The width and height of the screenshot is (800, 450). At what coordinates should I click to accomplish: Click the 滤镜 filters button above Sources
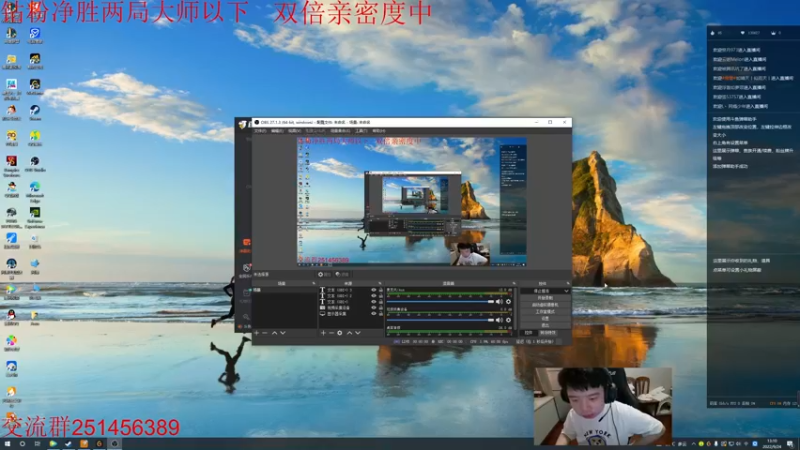(342, 274)
